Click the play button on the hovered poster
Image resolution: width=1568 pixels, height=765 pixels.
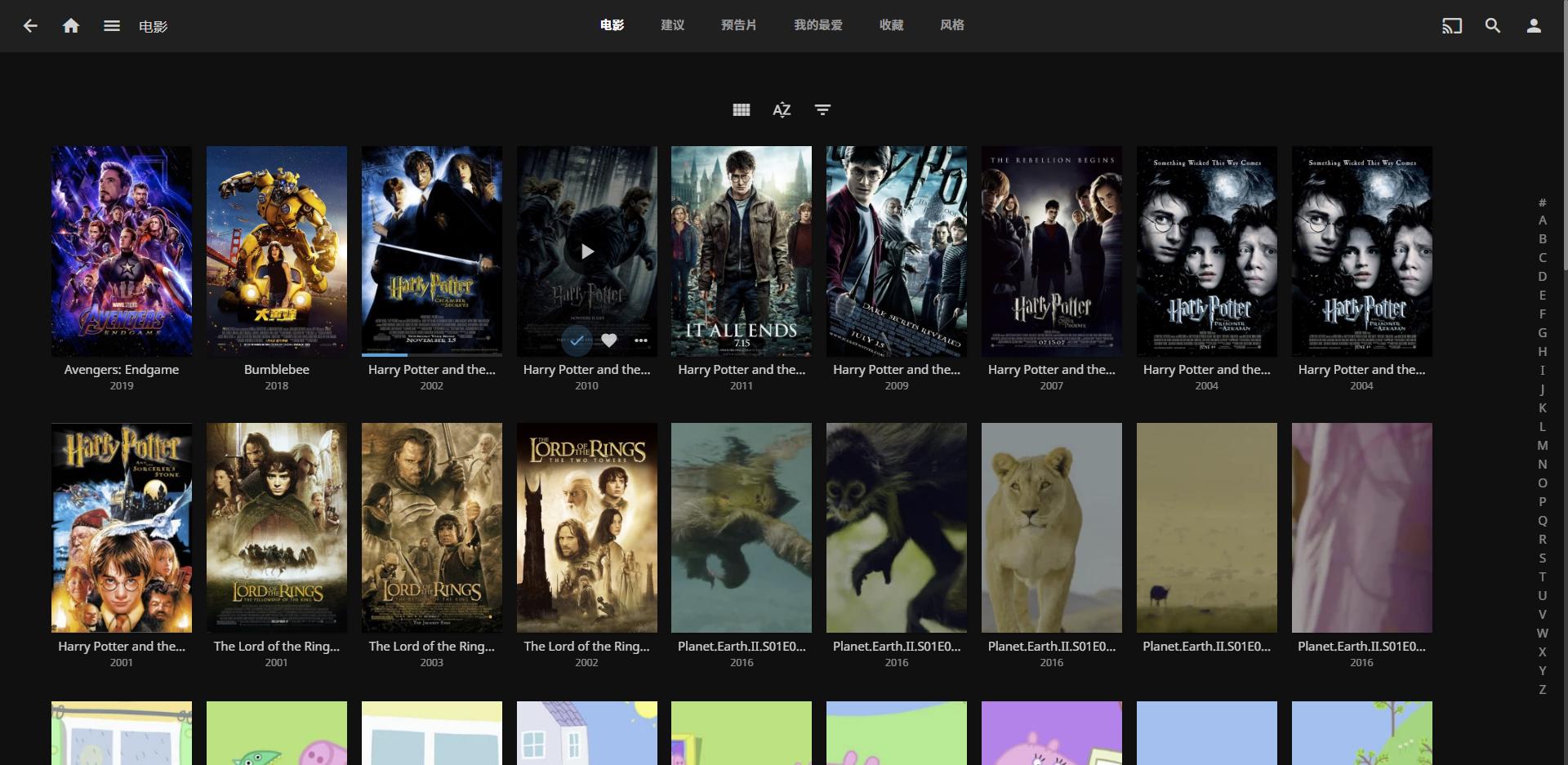coord(586,251)
